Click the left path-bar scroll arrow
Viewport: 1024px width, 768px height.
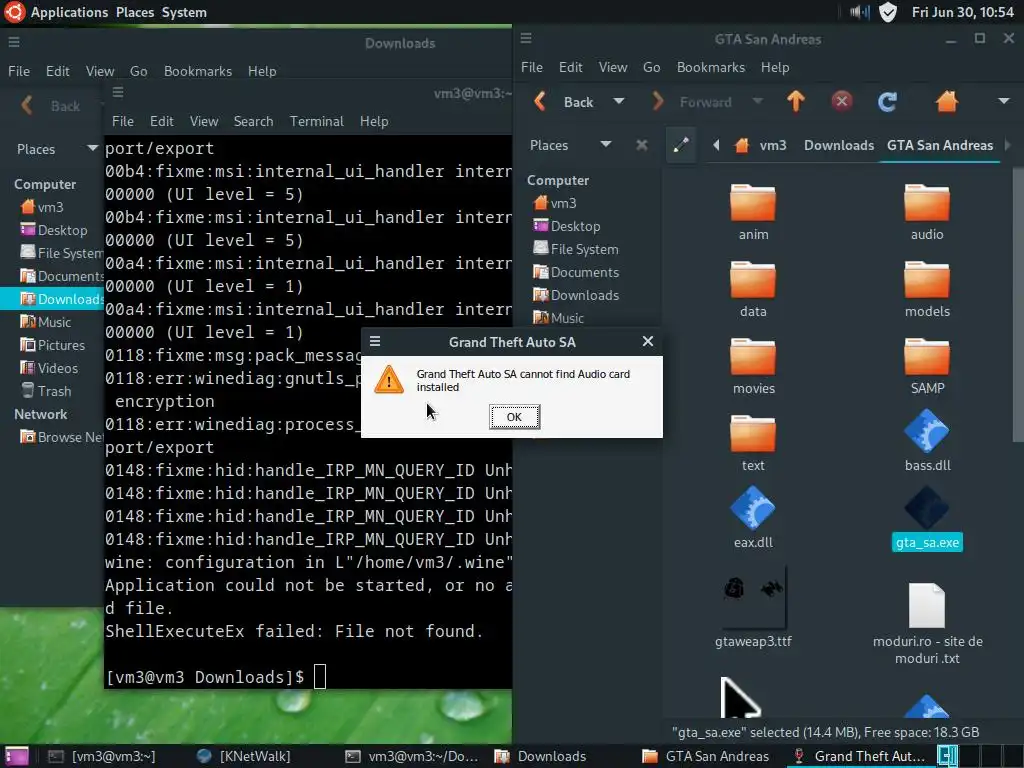tap(716, 145)
